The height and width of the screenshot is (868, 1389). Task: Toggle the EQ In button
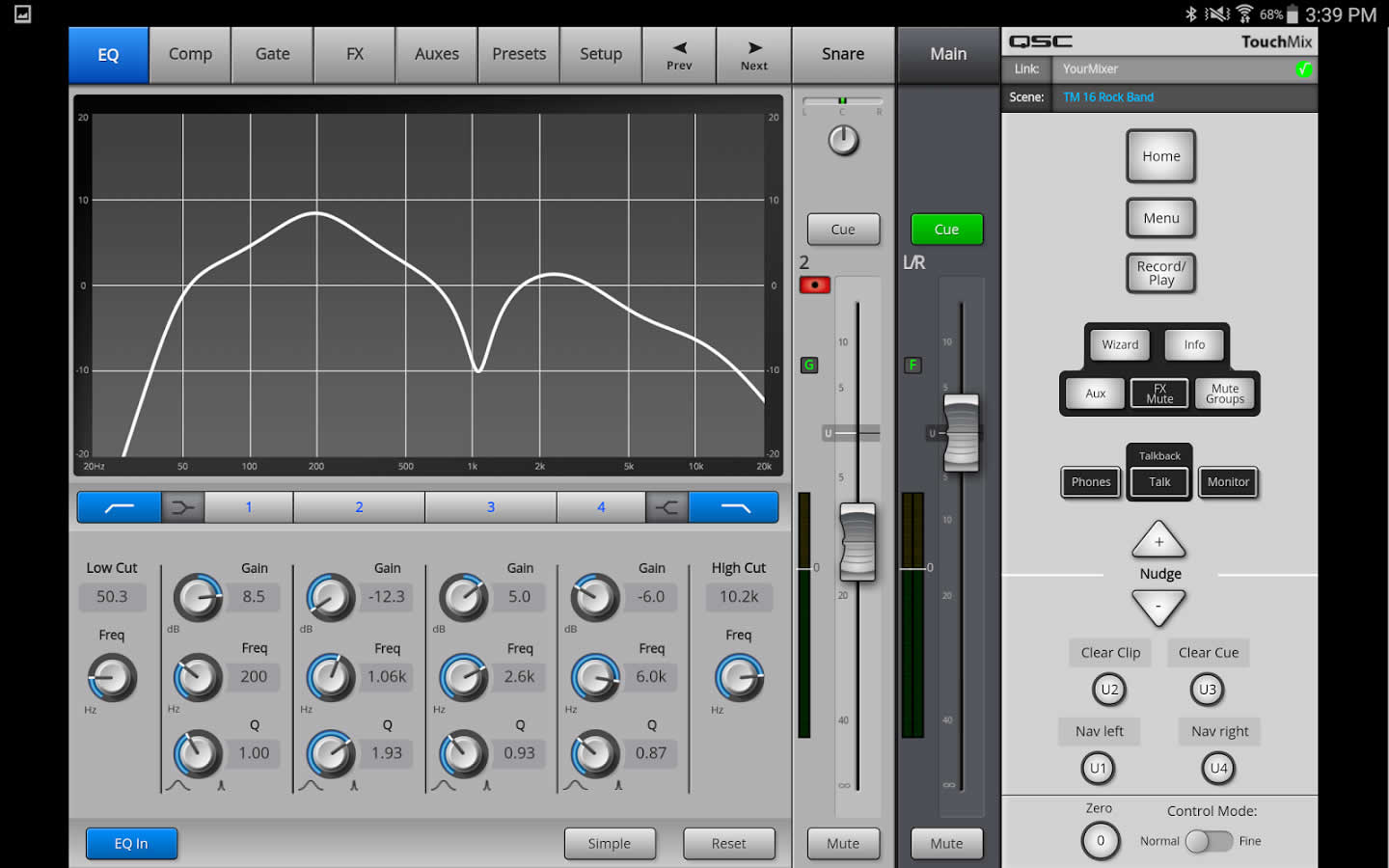click(x=131, y=843)
